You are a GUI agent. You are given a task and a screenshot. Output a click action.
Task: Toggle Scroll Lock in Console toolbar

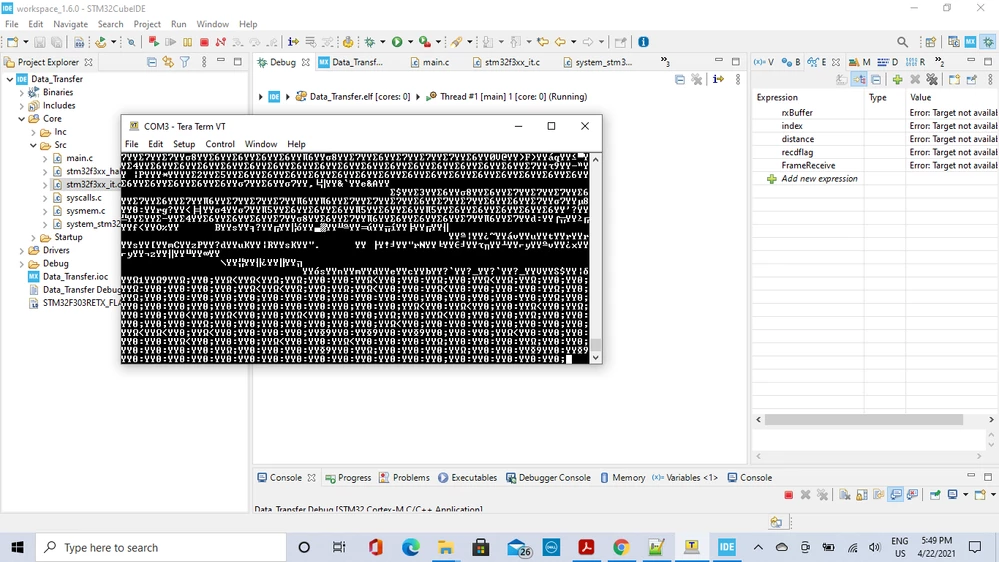[x=862, y=495]
